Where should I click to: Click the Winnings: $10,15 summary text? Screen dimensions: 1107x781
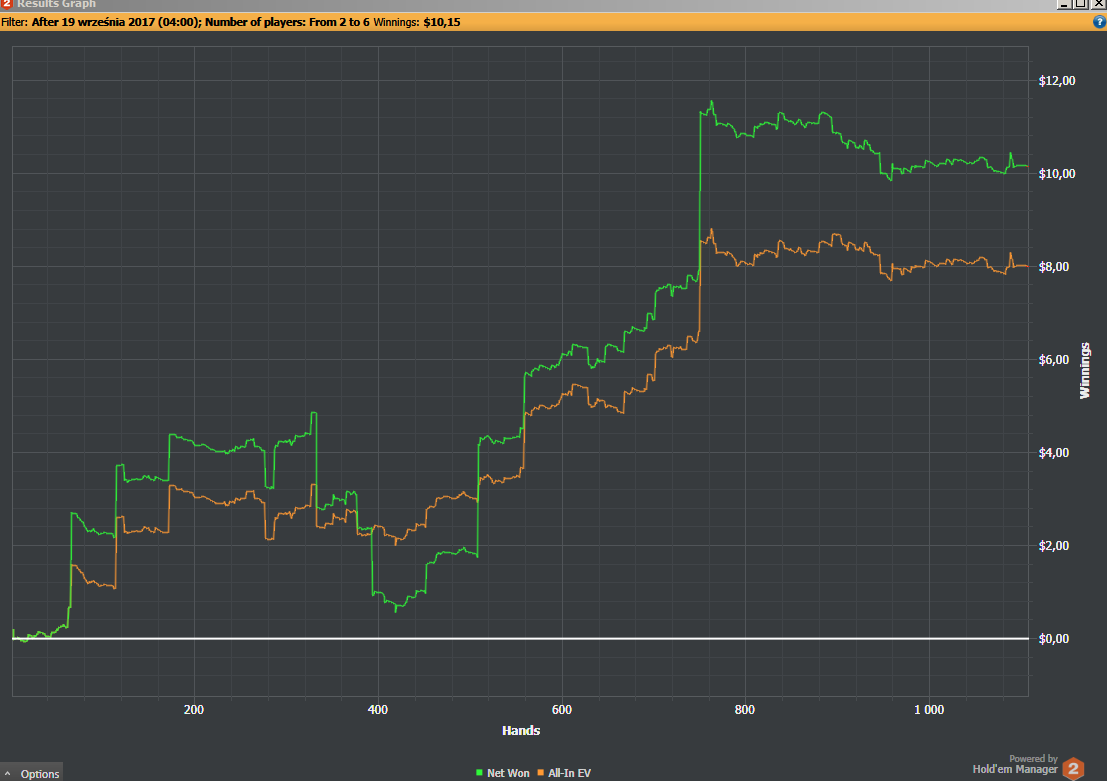(x=417, y=22)
